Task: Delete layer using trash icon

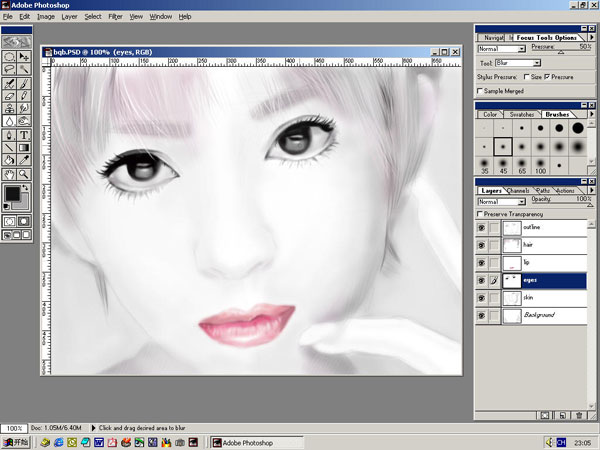Action: (x=579, y=415)
